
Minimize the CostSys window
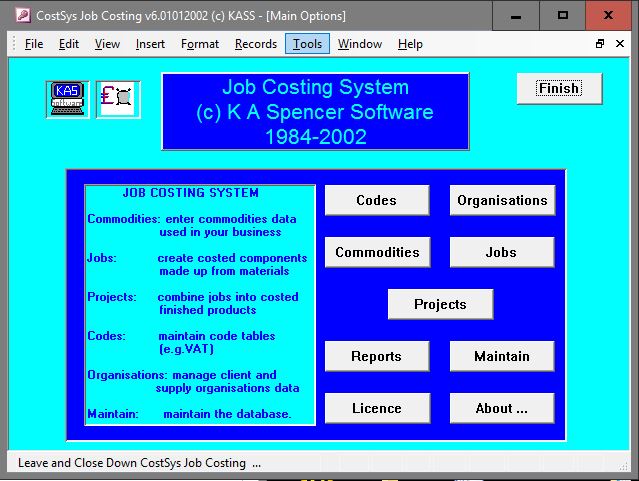[x=516, y=15]
